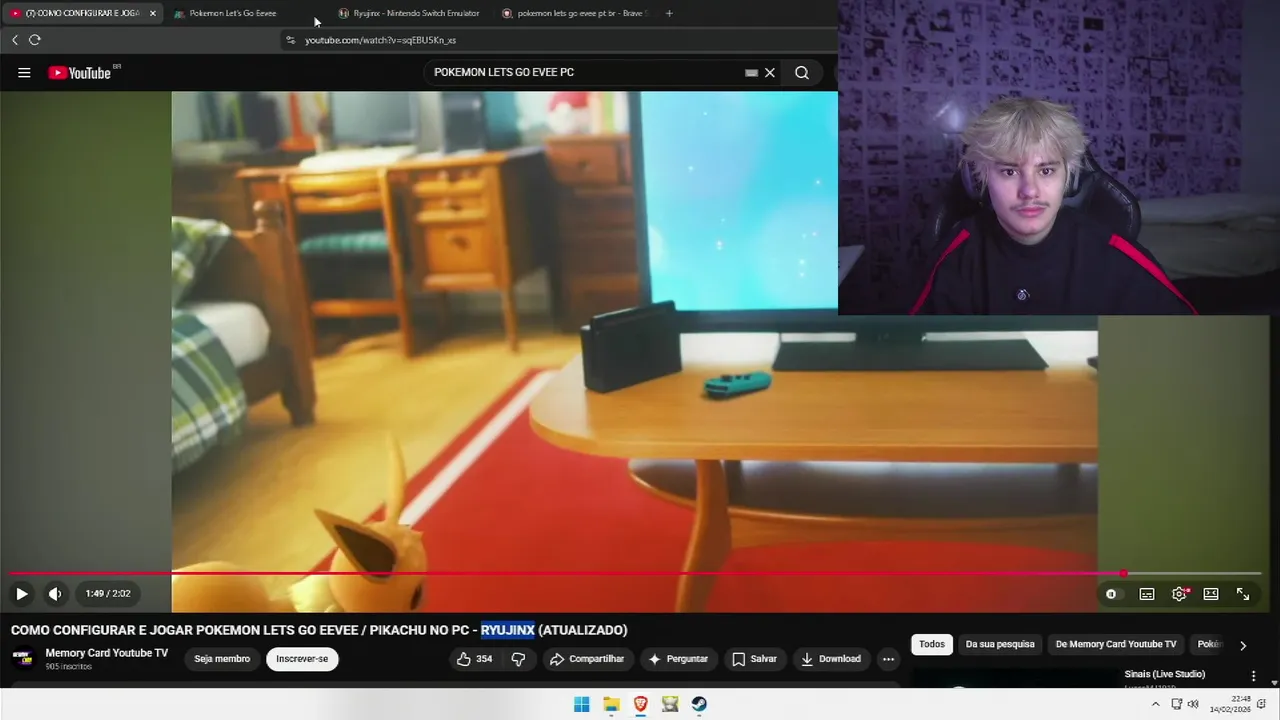Open the game taskbar icon beside Brave
Viewport: 1280px width, 720px height.
click(x=670, y=704)
